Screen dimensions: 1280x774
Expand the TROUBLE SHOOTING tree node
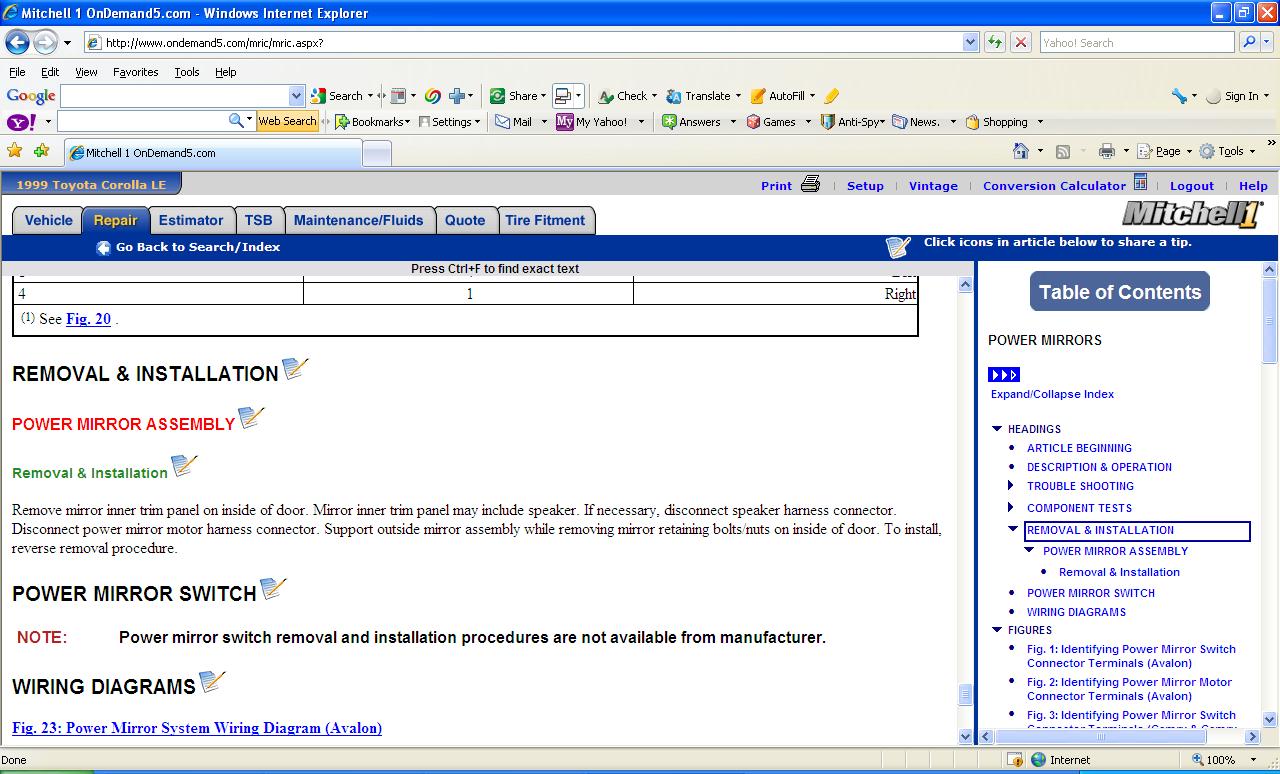[x=1011, y=486]
